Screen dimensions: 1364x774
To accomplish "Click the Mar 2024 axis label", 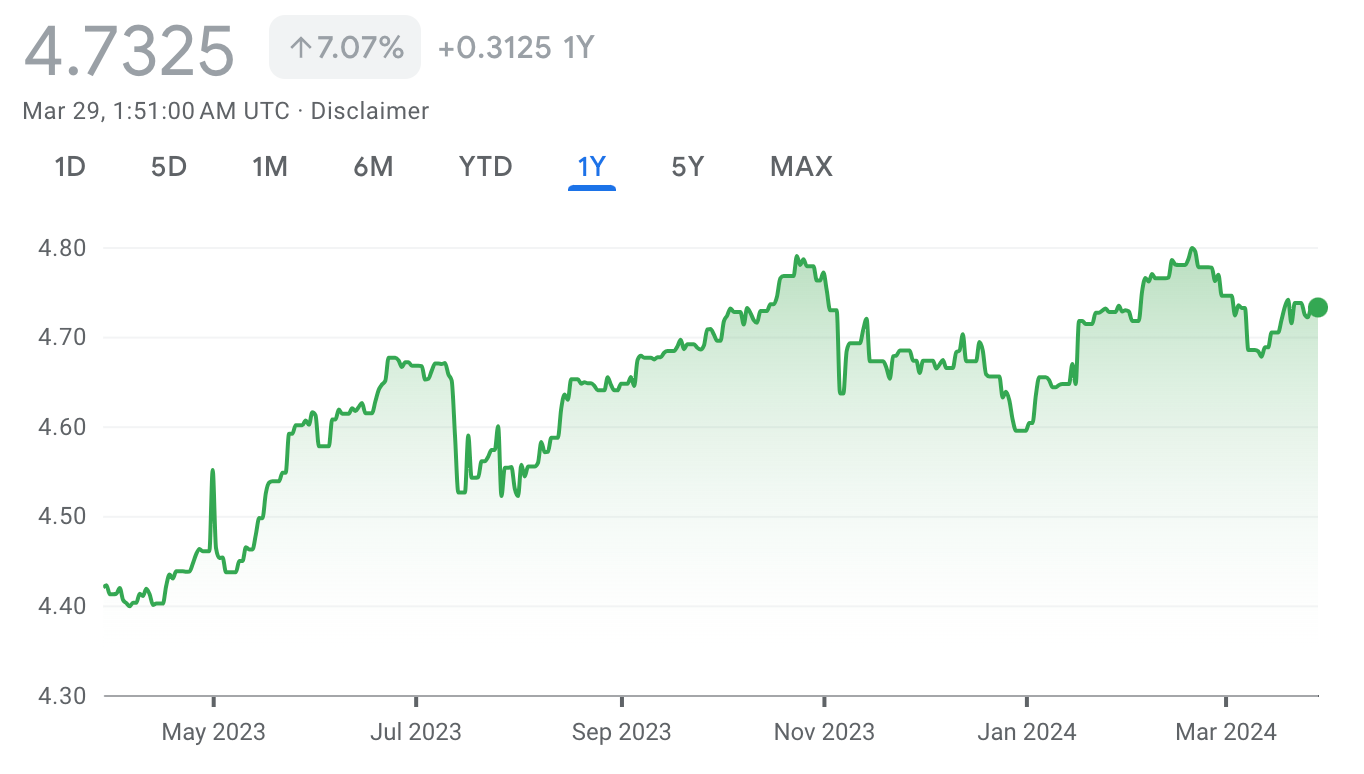I will pyautogui.click(x=1226, y=732).
